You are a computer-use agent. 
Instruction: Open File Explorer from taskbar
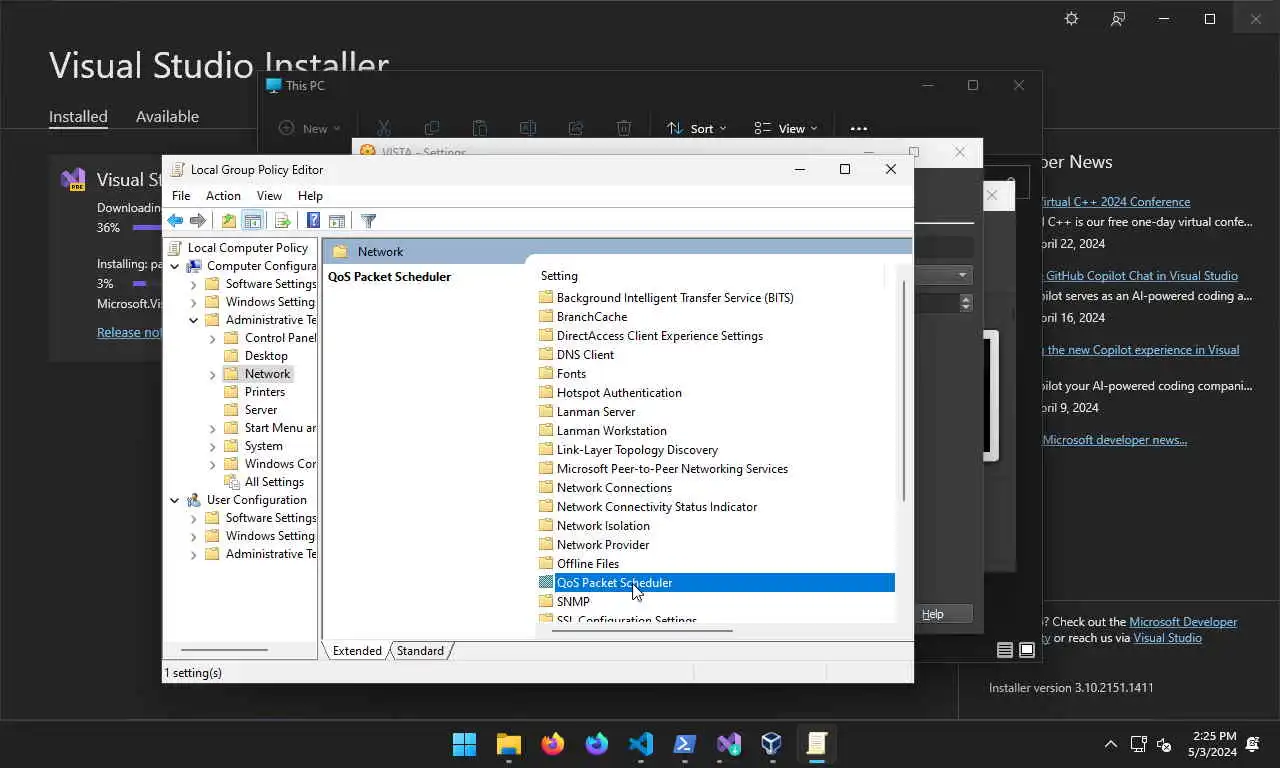pyautogui.click(x=509, y=744)
